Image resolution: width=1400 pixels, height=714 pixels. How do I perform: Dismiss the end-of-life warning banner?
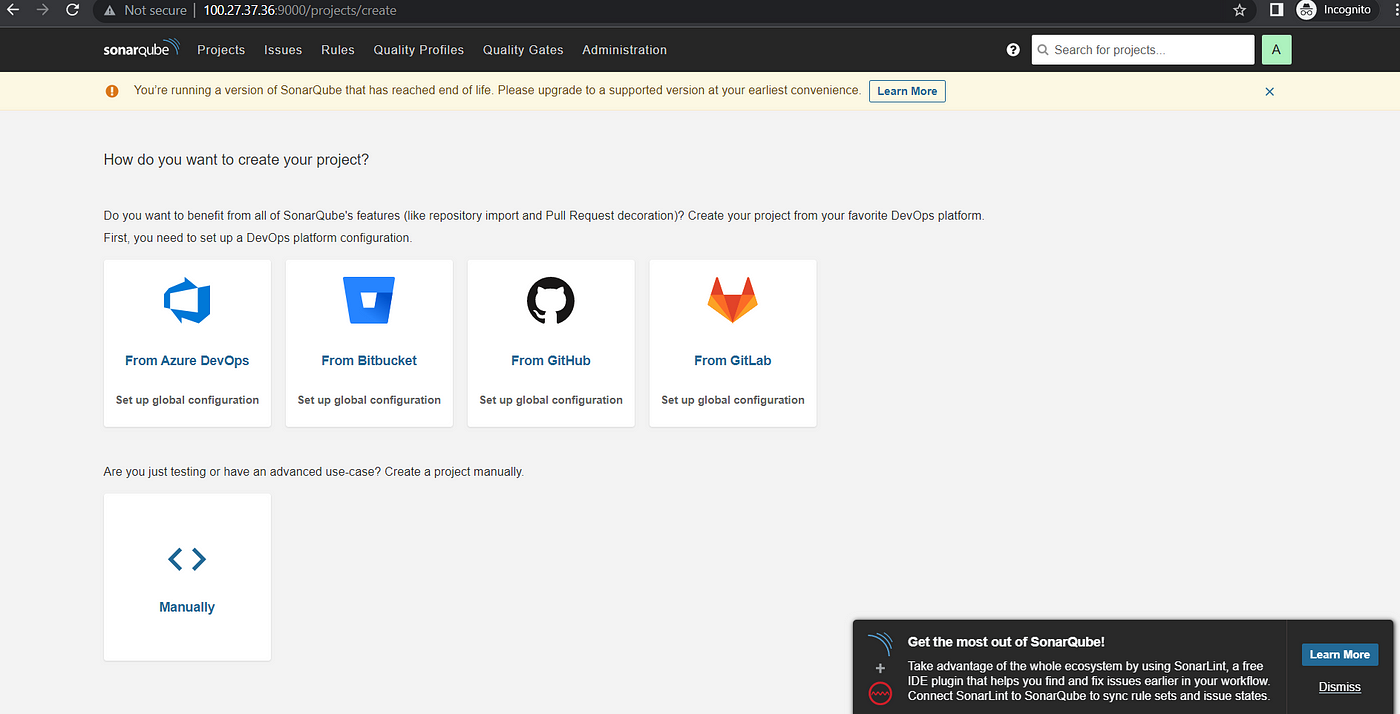(x=1270, y=91)
